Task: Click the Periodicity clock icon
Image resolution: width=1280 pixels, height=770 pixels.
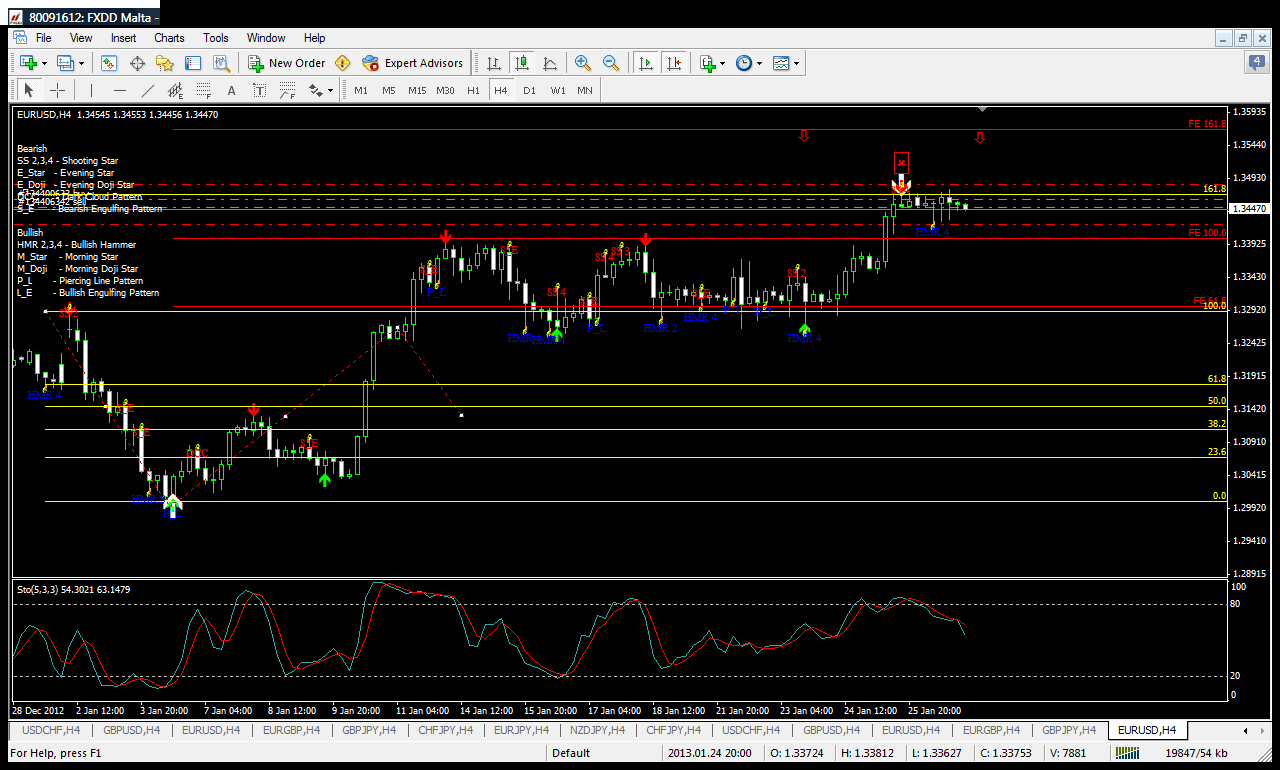Action: coord(744,63)
